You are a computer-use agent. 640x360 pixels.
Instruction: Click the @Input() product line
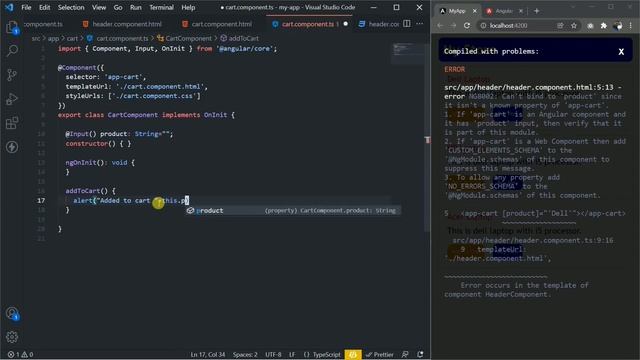click(119, 134)
